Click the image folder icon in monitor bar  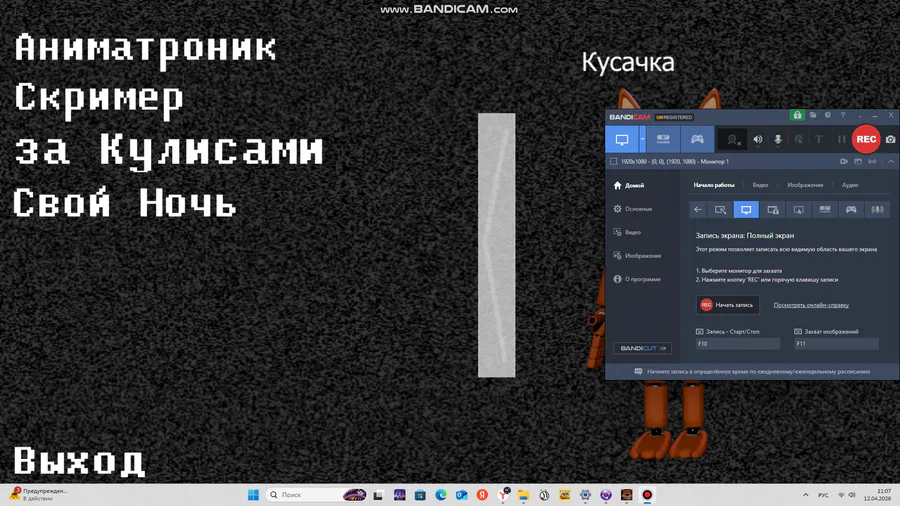point(858,162)
